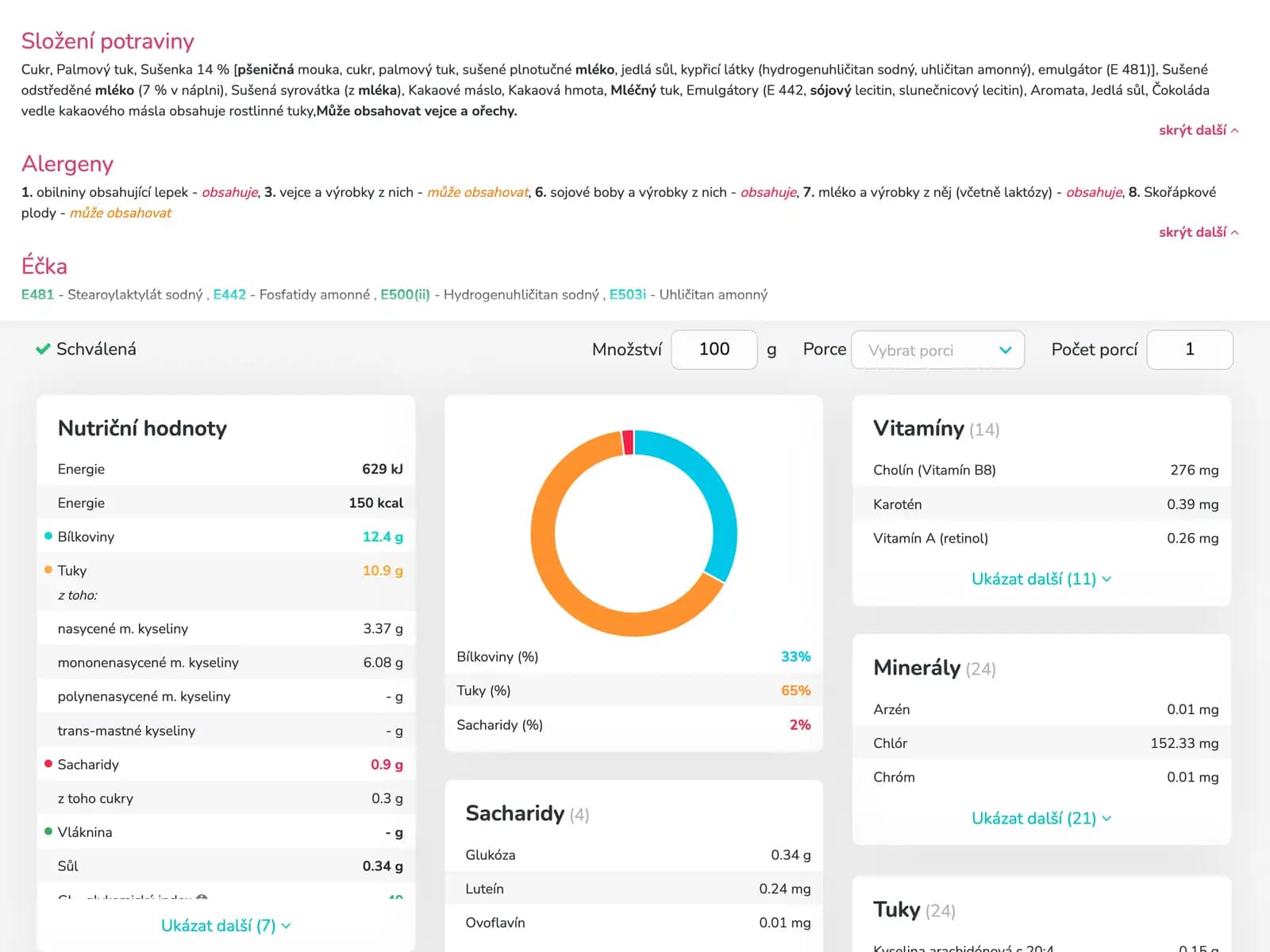Collapse allergens list with skrýt další

click(x=1197, y=232)
